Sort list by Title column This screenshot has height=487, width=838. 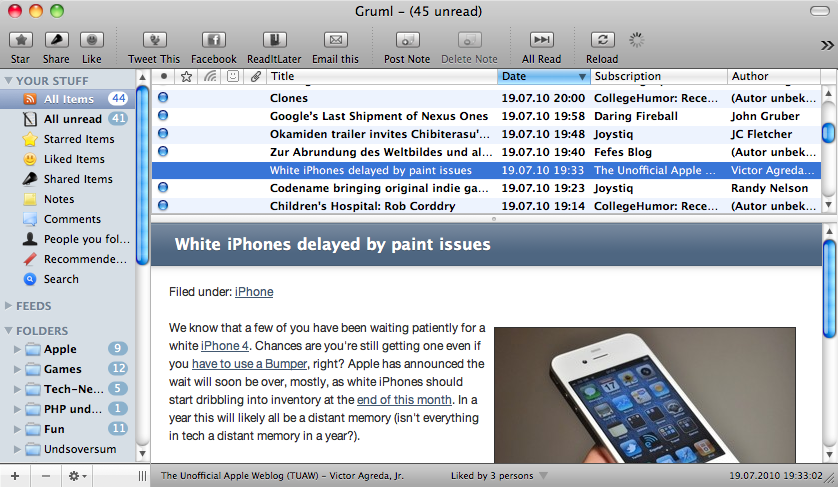[382, 76]
